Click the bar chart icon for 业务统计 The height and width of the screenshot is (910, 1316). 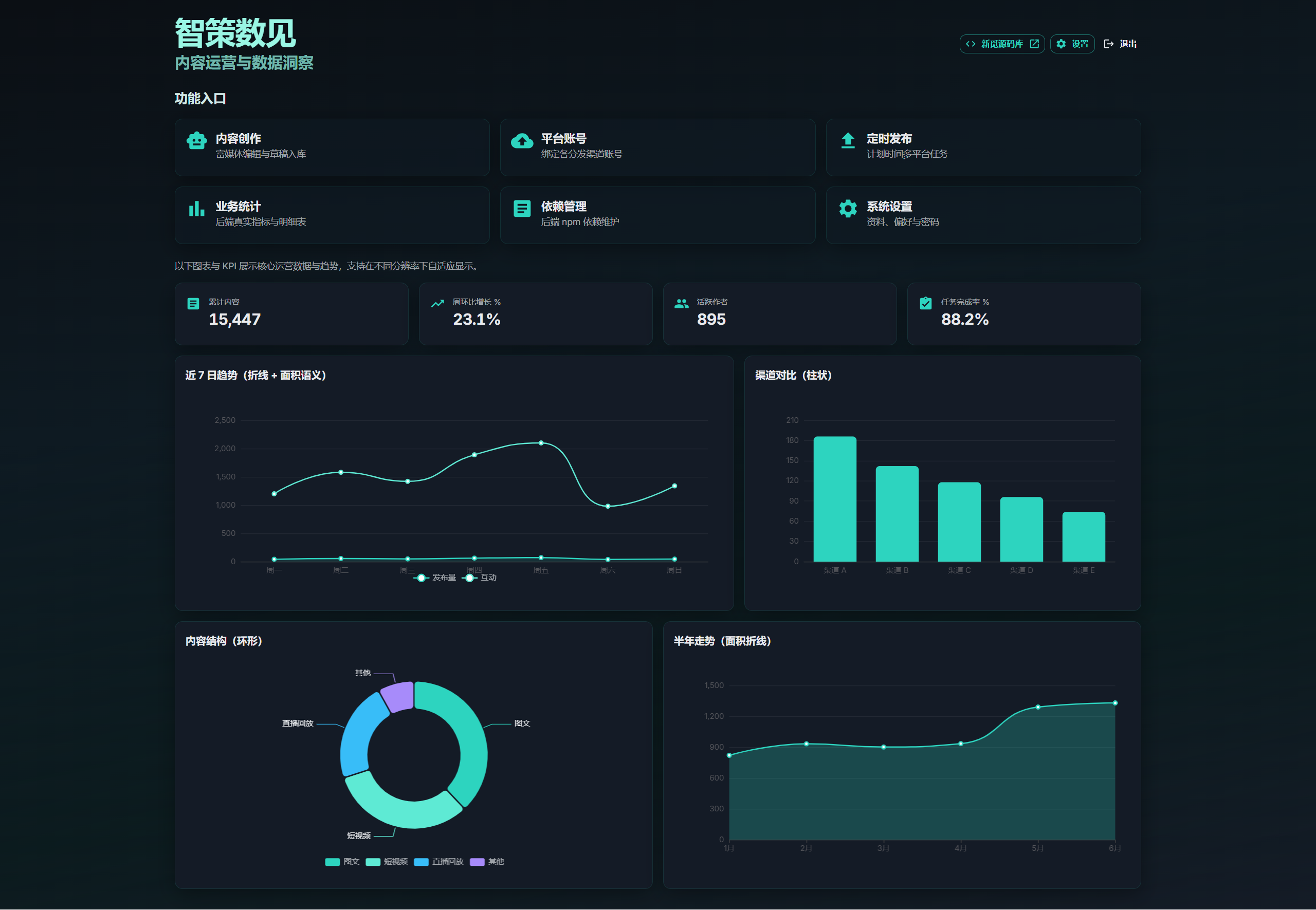click(197, 209)
